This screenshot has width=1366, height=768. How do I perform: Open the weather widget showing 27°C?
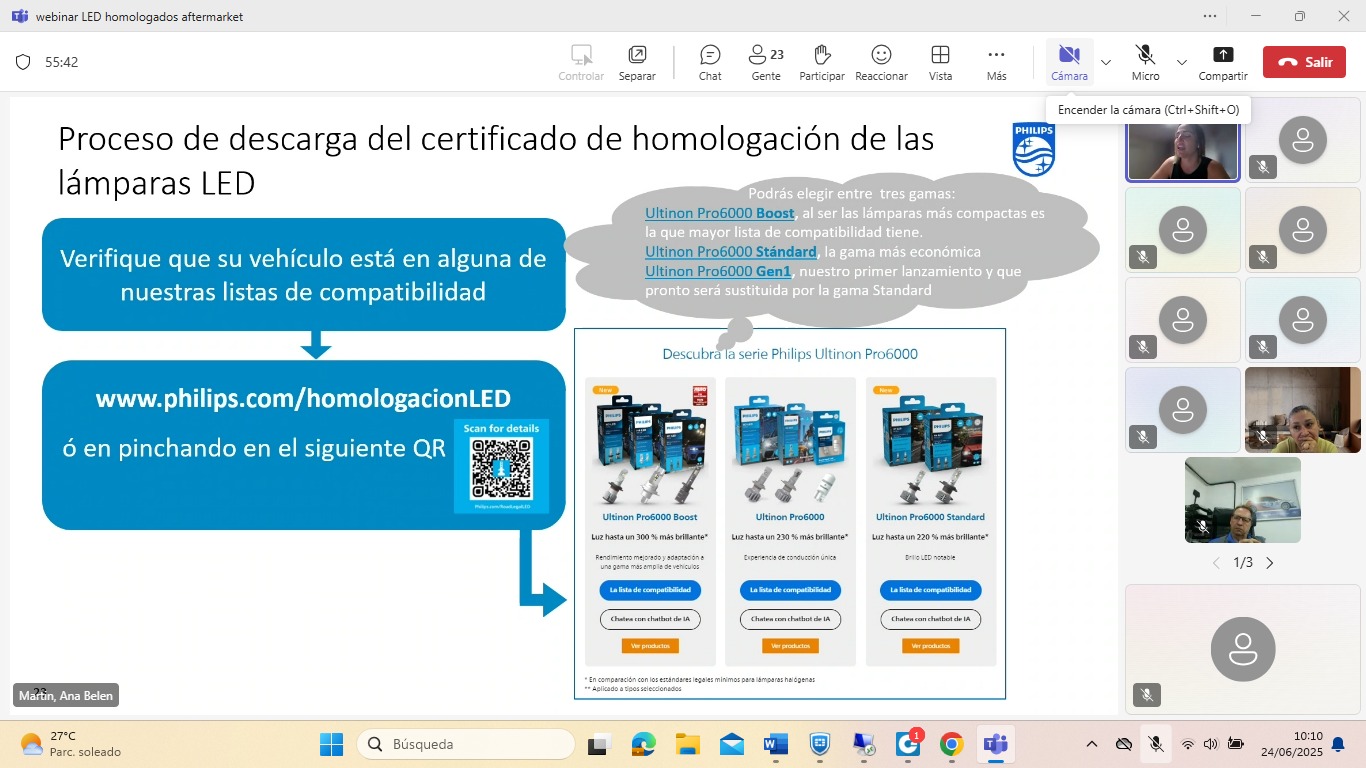click(x=70, y=744)
